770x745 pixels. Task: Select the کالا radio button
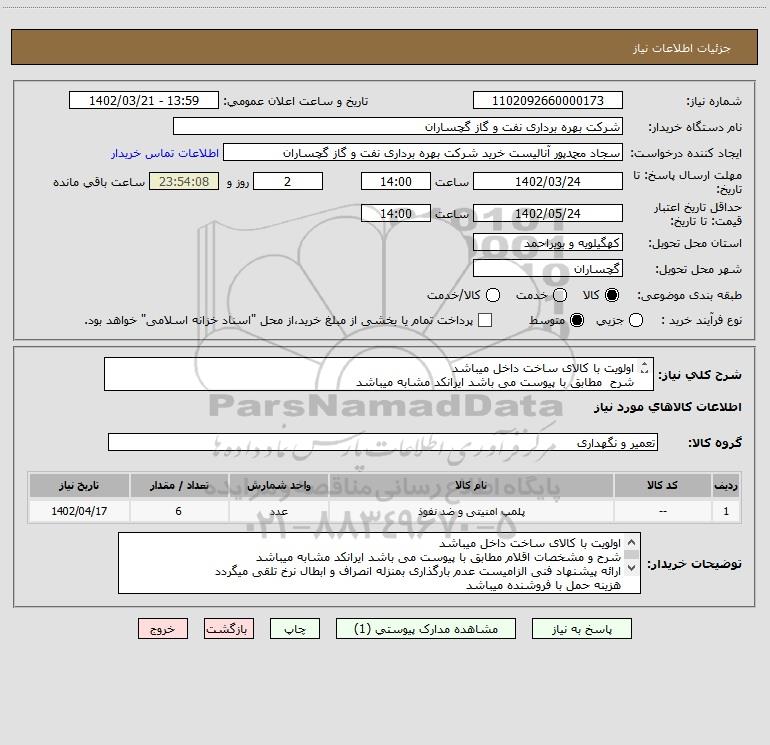[612, 295]
